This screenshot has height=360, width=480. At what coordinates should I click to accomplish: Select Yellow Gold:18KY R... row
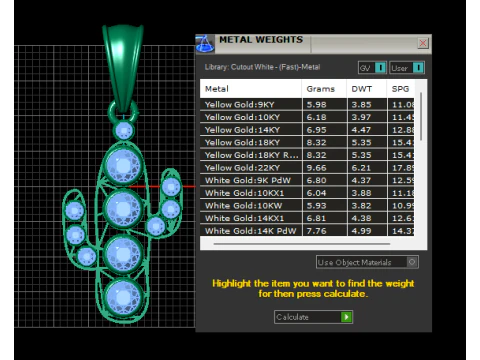[x=307, y=155]
